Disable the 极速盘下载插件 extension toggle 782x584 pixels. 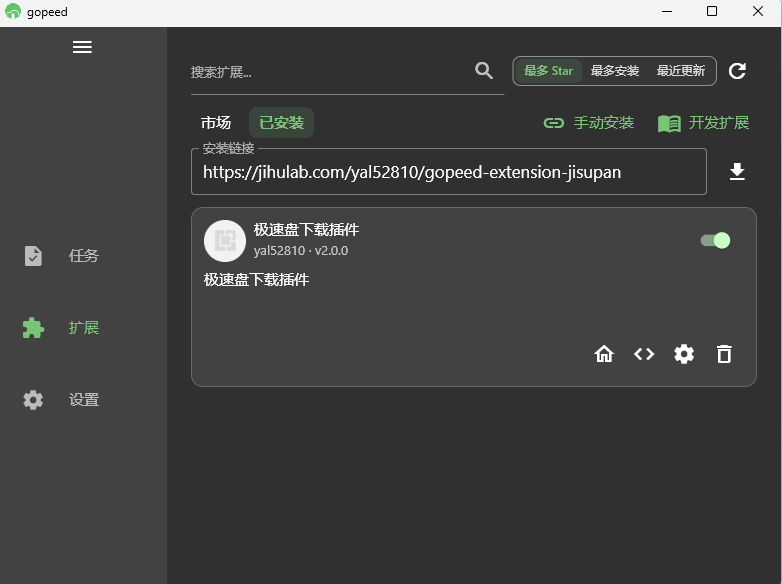715,240
